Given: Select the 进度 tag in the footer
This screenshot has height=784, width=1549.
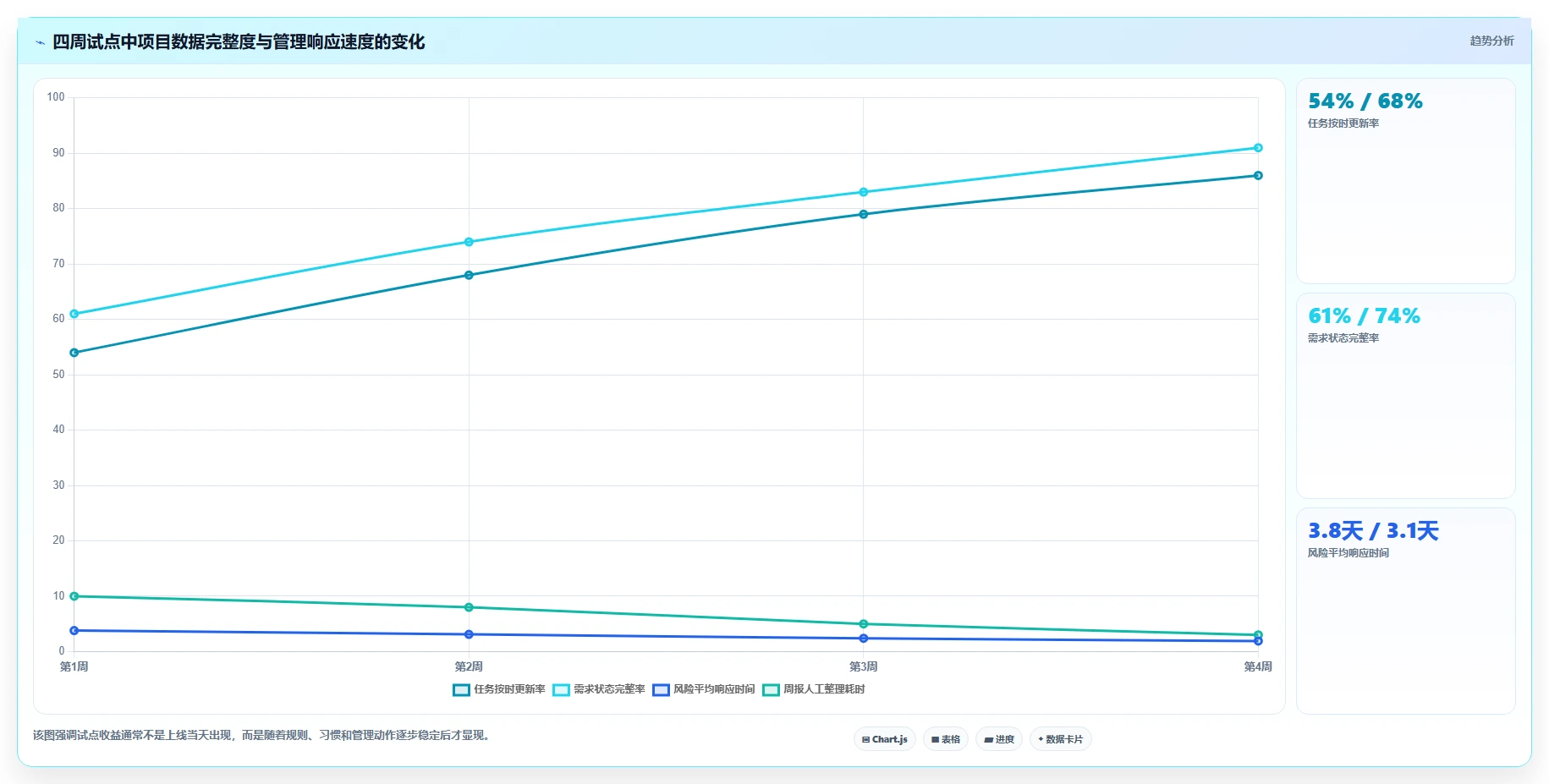Looking at the screenshot, I should pos(999,739).
